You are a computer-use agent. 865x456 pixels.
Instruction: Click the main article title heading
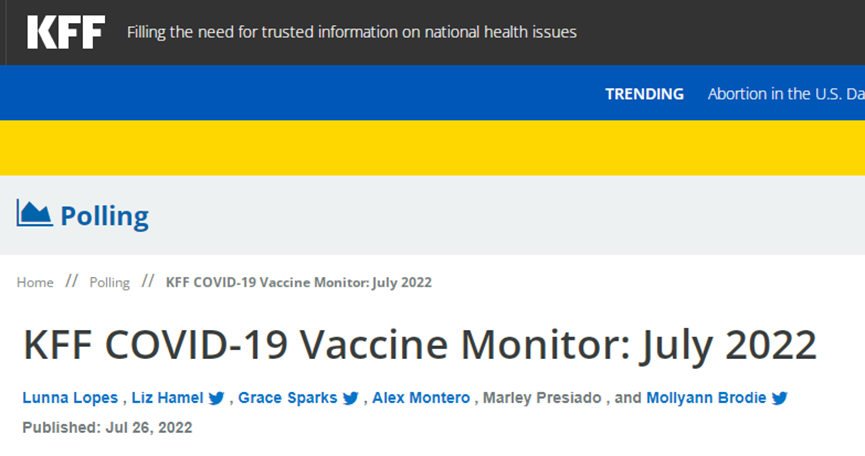point(419,346)
